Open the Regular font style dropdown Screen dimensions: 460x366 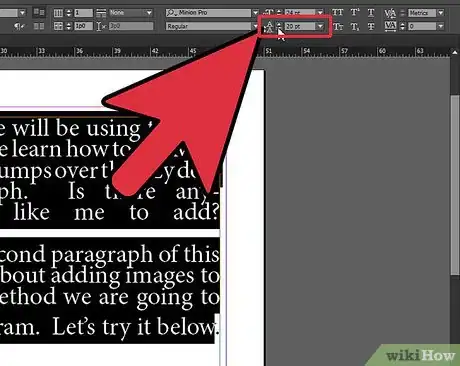click(255, 26)
